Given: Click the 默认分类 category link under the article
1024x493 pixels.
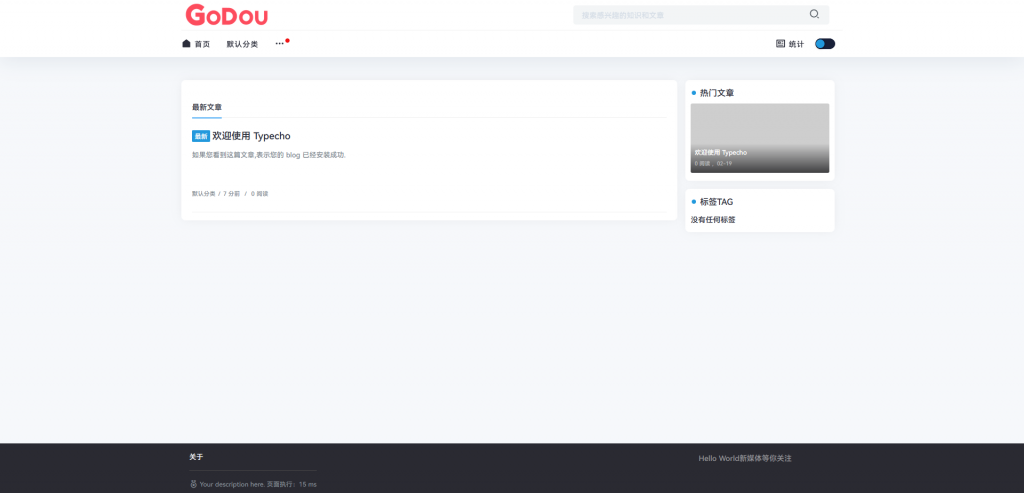Looking at the screenshot, I should pos(203,194).
